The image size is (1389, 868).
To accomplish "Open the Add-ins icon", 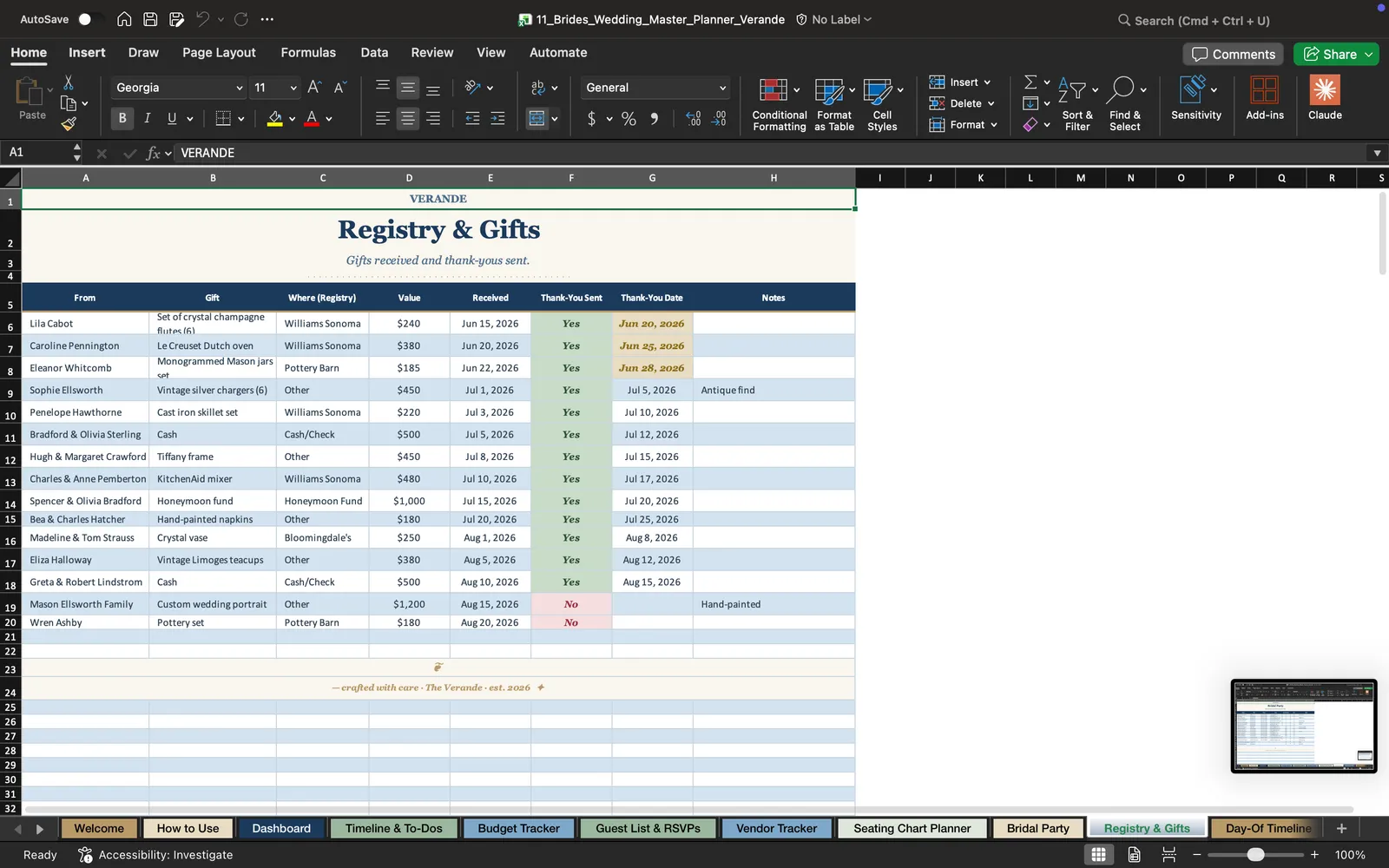I will click(x=1264, y=89).
